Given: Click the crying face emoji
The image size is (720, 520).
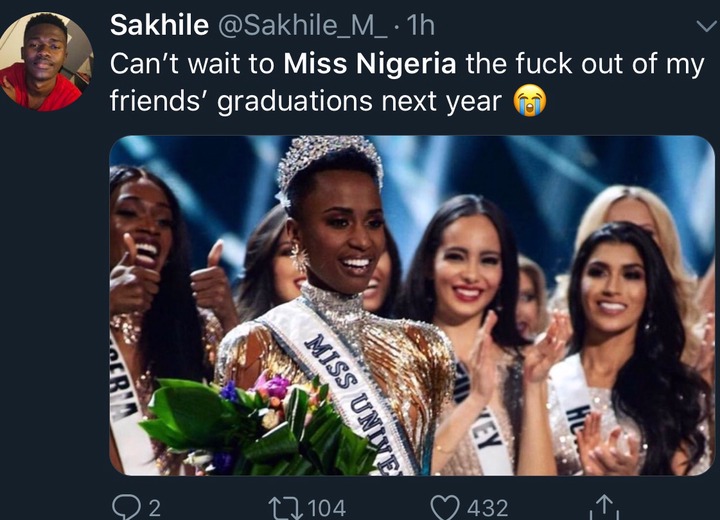Looking at the screenshot, I should tap(528, 101).
